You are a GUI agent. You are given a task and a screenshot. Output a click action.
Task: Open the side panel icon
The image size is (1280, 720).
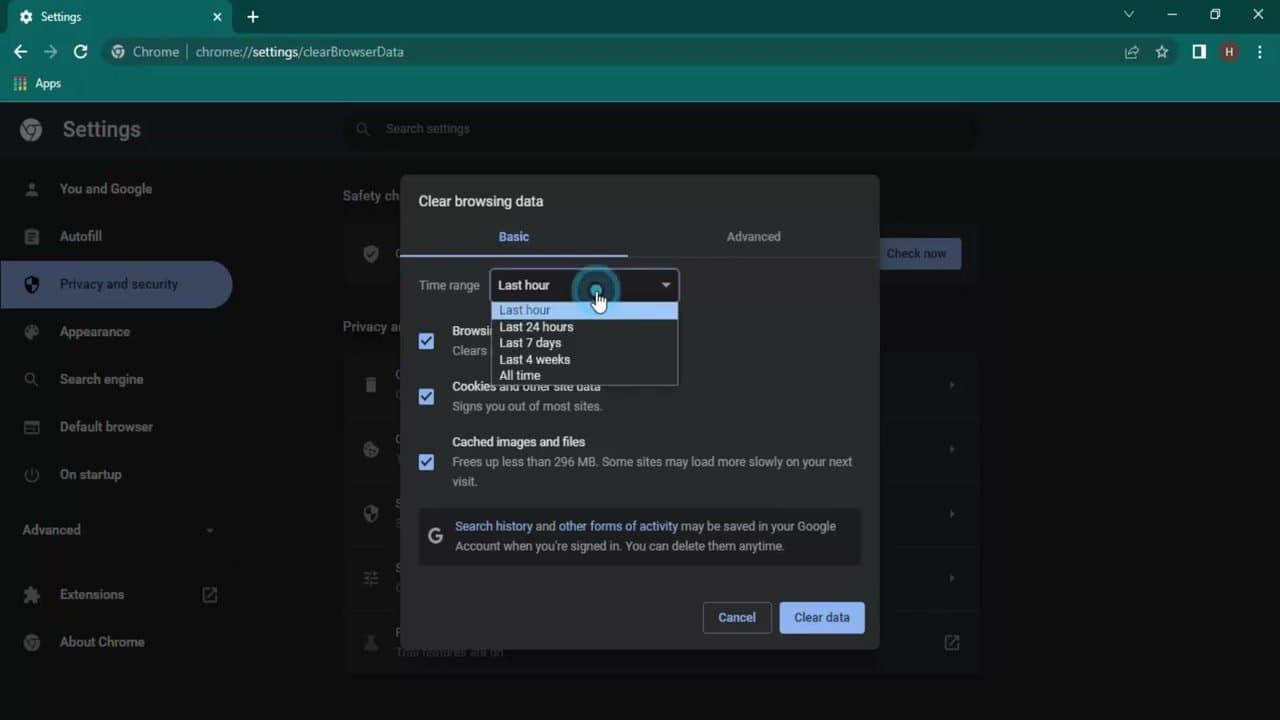pyautogui.click(x=1198, y=52)
